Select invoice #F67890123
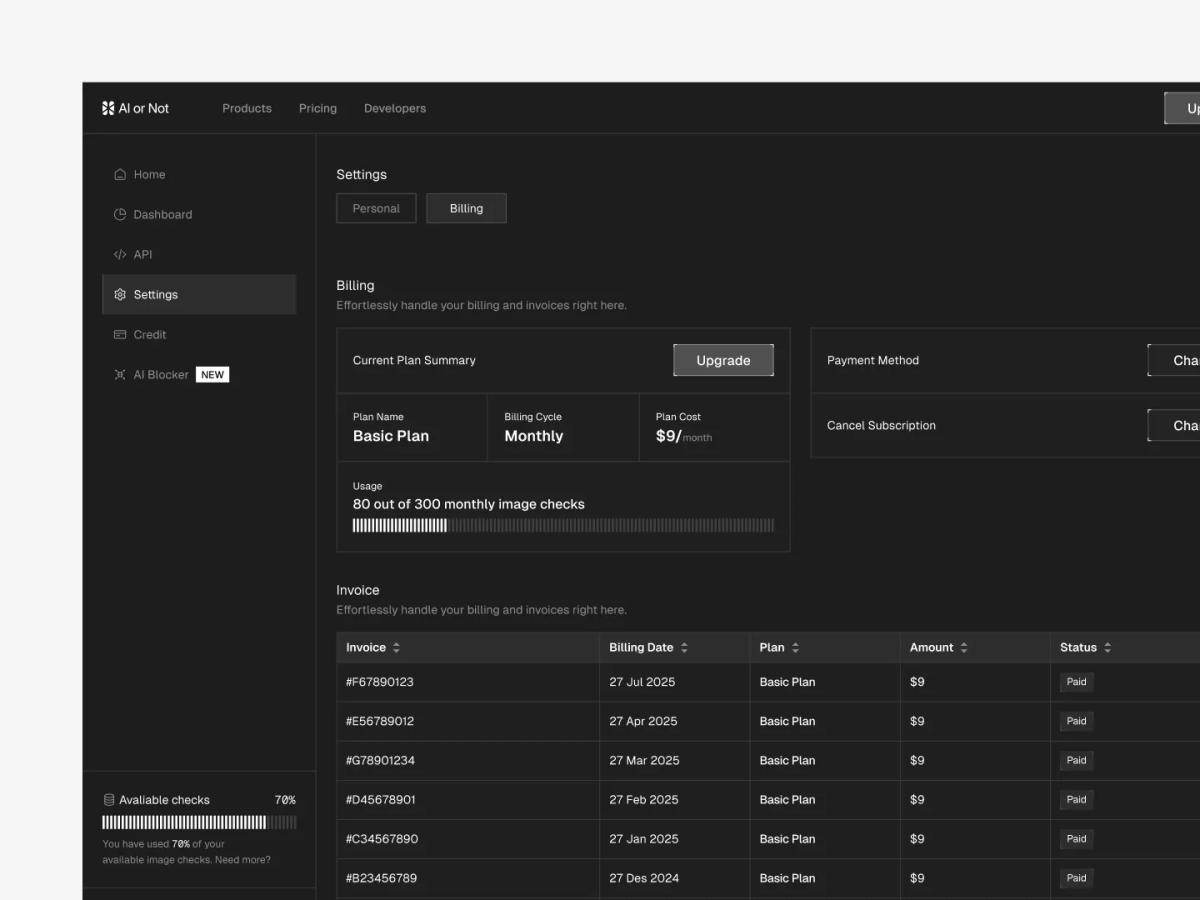1200x900 pixels. click(380, 682)
